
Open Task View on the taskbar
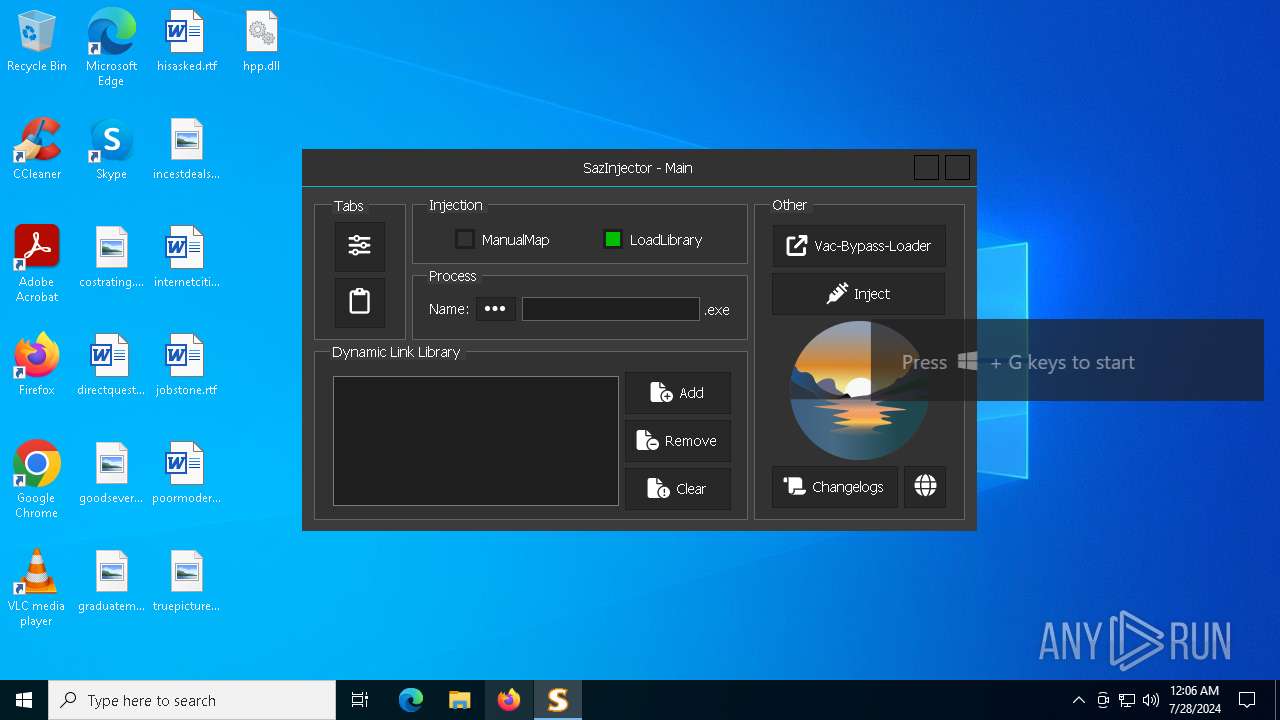pos(360,700)
